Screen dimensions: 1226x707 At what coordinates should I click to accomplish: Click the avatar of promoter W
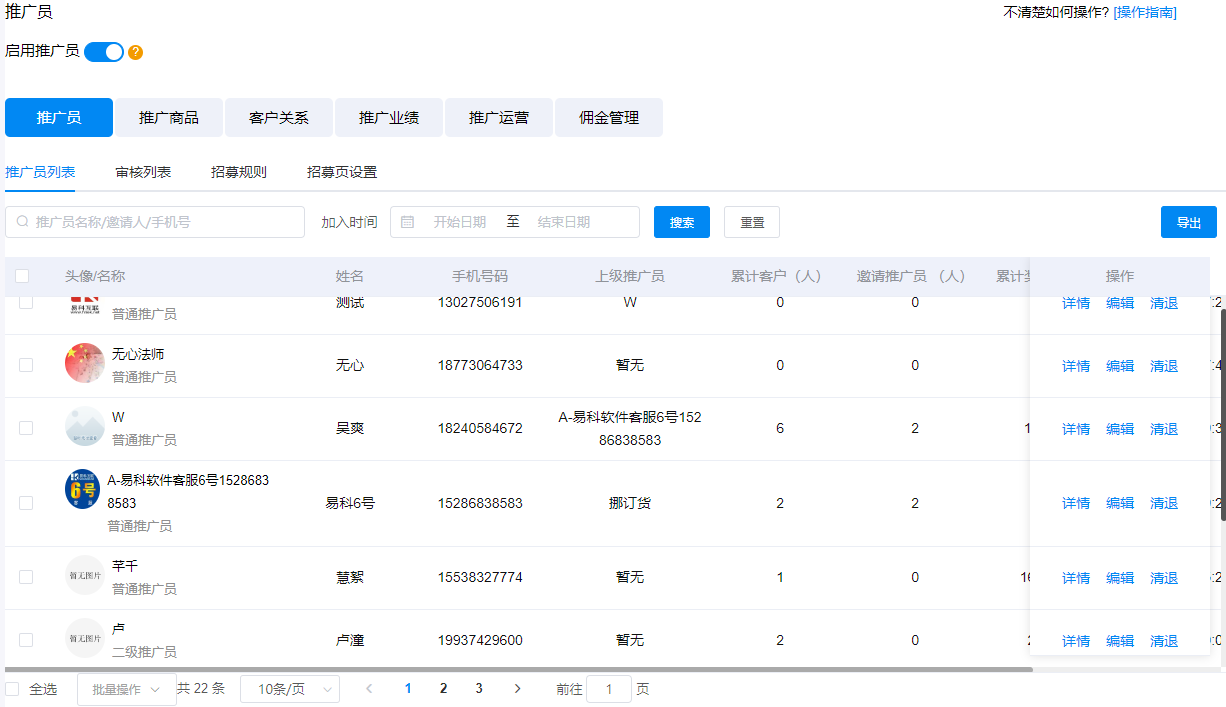[85, 427]
